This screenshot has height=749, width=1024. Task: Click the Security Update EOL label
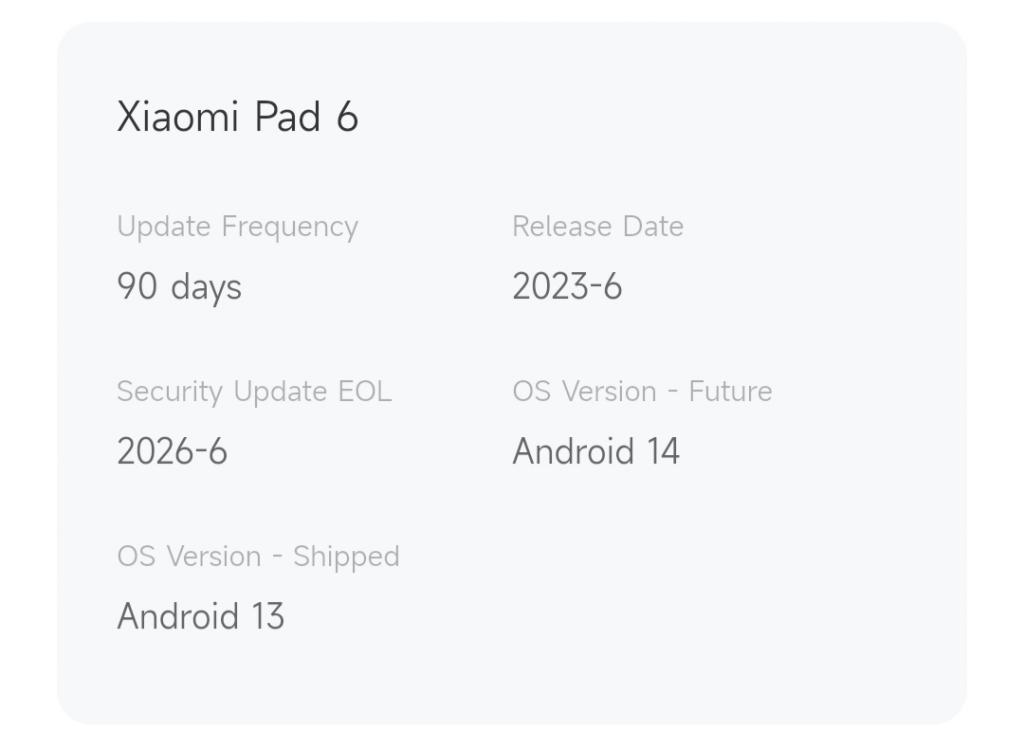coord(254,392)
